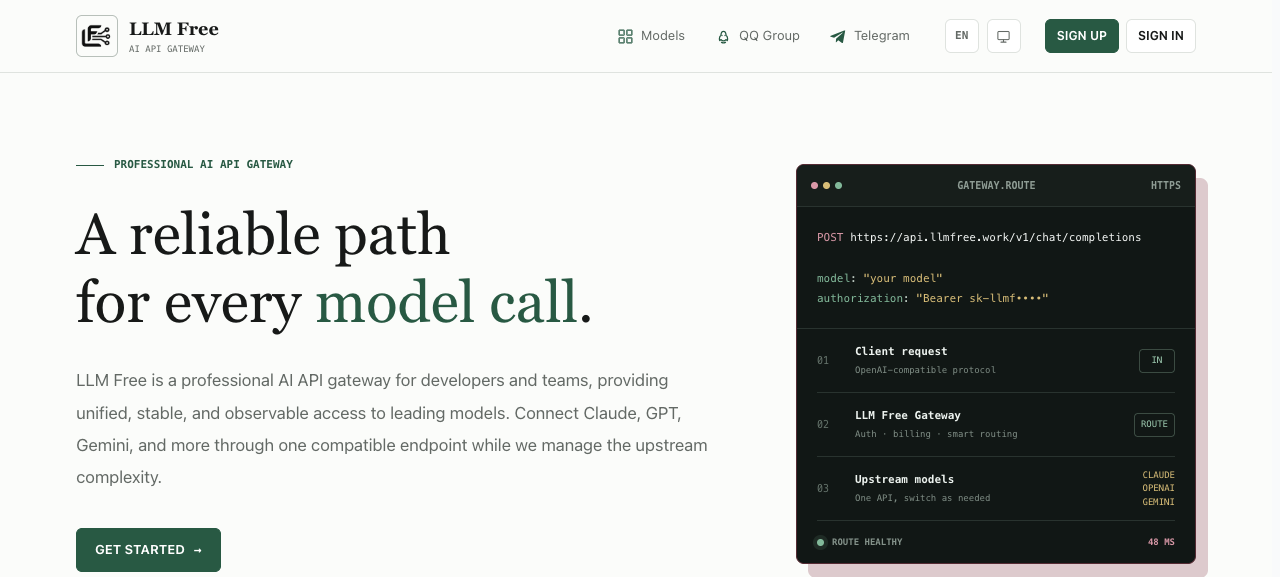Click the 'LLM Free Gateway' row title

tap(908, 415)
